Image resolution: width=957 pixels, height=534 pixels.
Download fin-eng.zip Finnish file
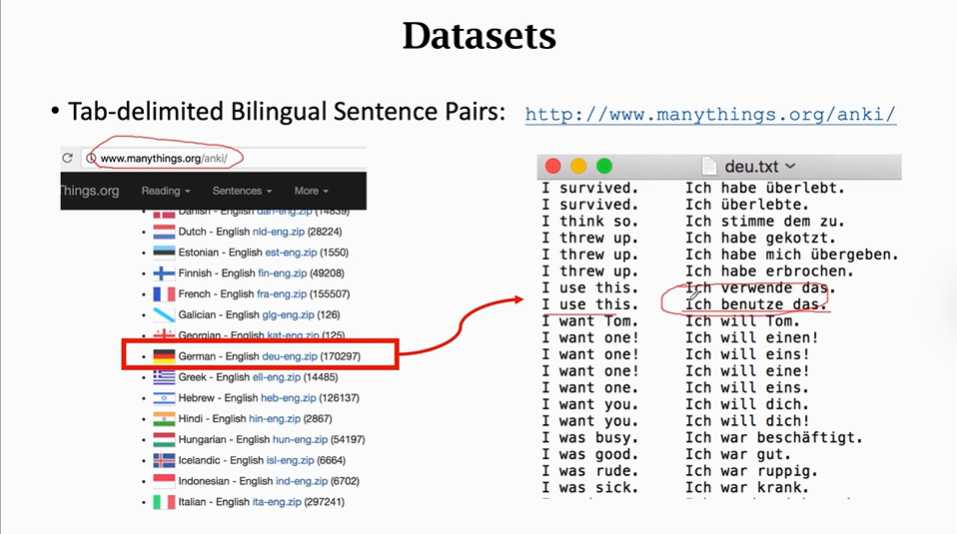[282, 273]
